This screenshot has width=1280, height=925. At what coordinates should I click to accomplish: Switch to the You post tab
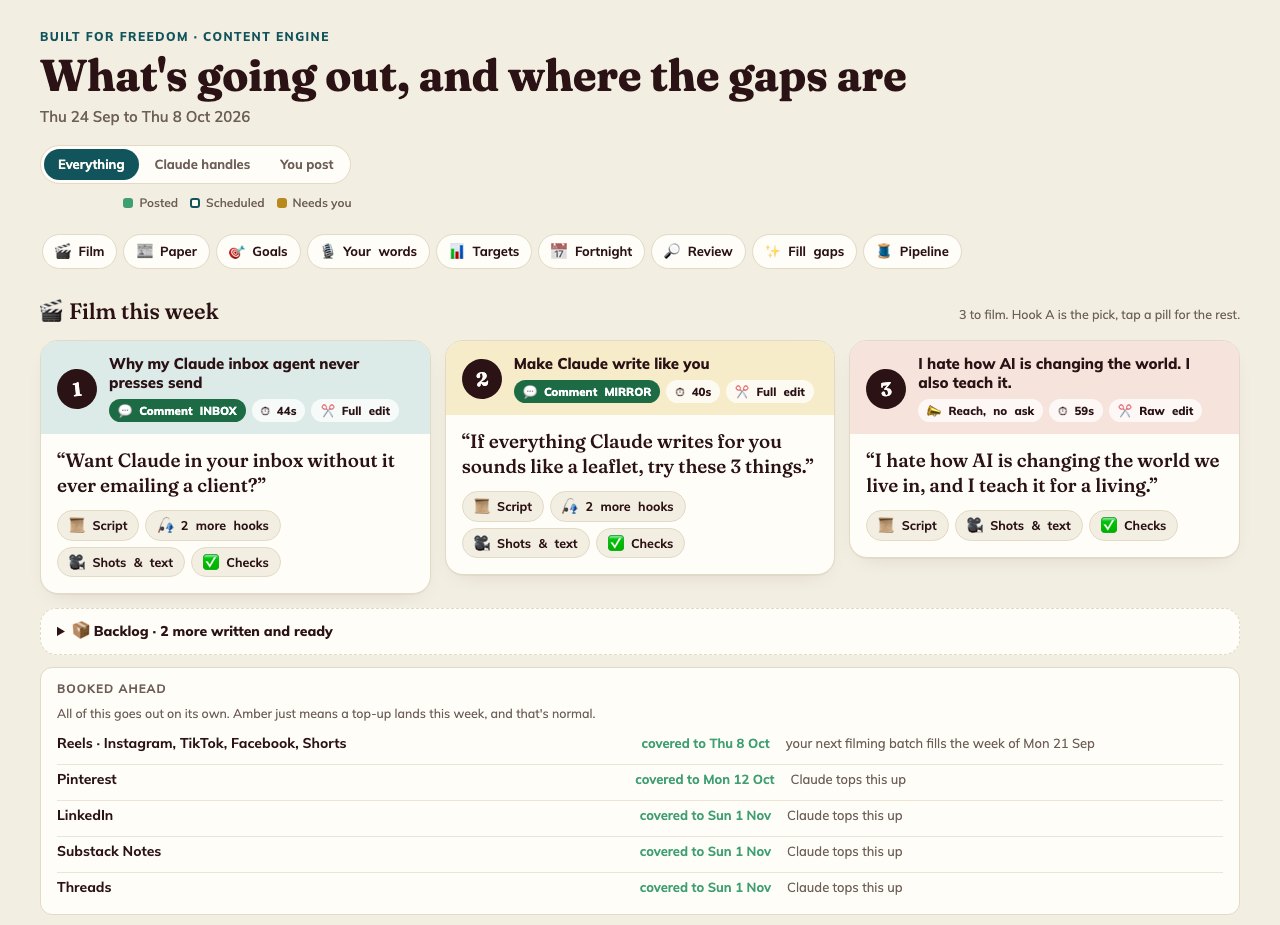[307, 164]
